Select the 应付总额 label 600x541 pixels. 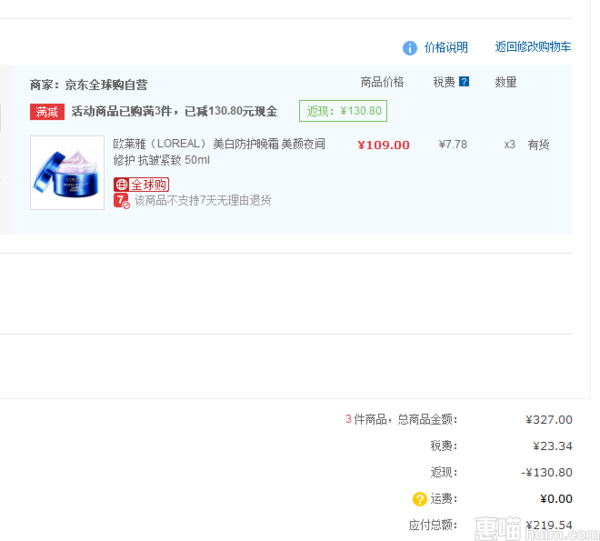coord(433,525)
